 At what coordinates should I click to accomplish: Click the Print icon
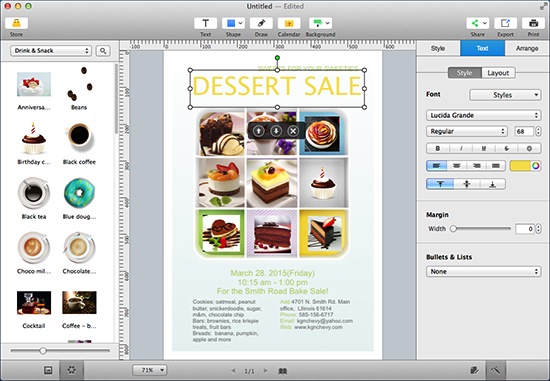(x=533, y=24)
